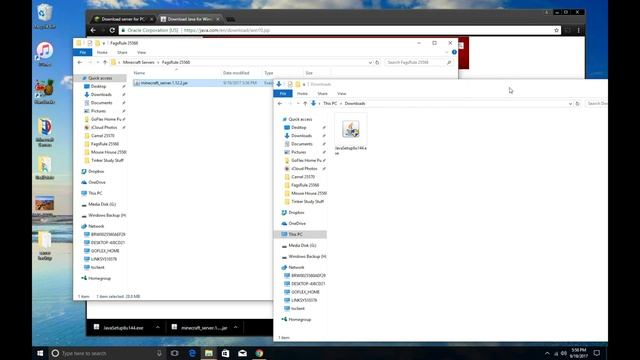Click Minecraft Servers breadcrumb in address bar
The height and width of the screenshot is (360, 640).
click(x=138, y=62)
